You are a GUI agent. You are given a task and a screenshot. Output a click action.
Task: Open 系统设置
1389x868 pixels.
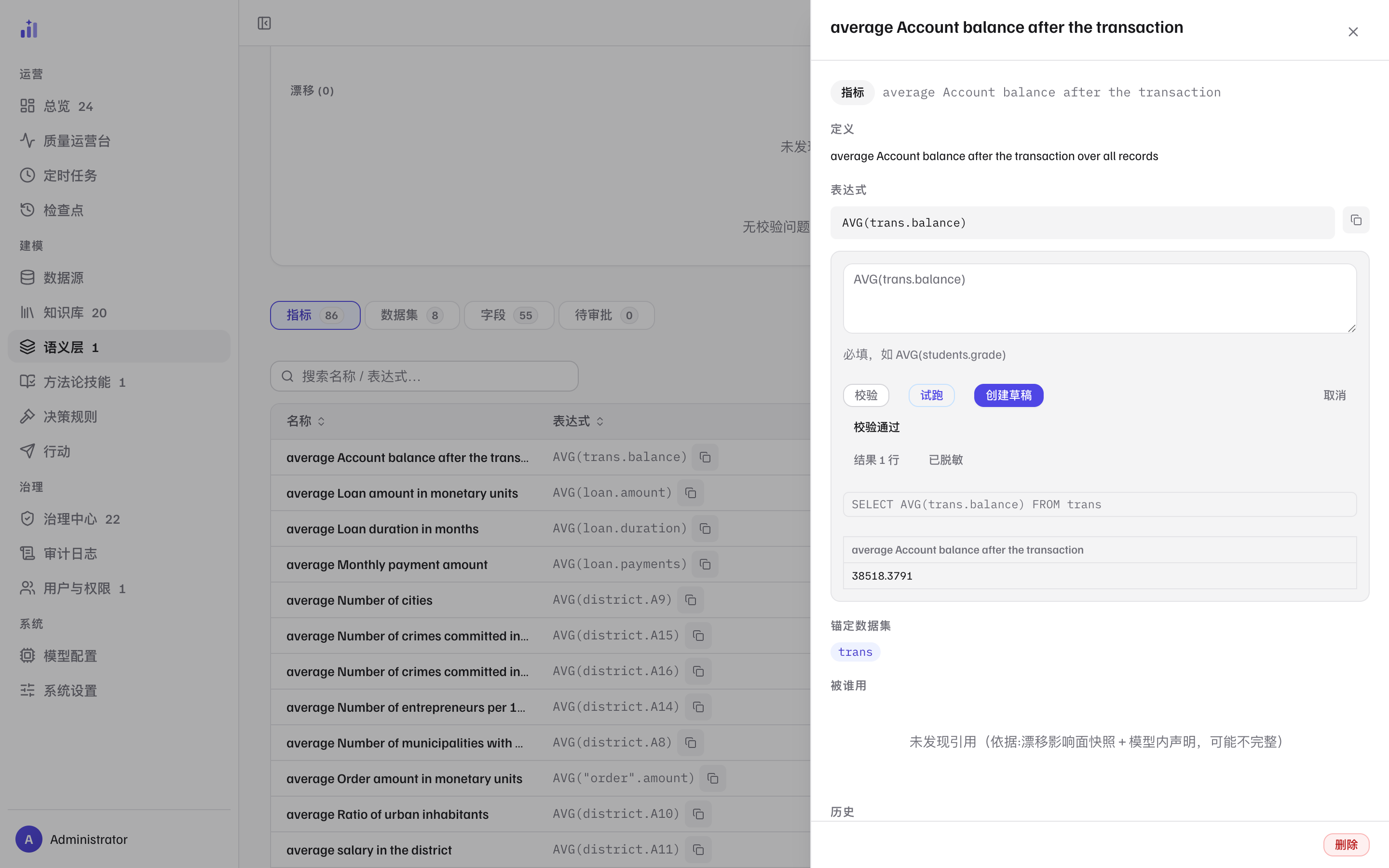pos(119,691)
